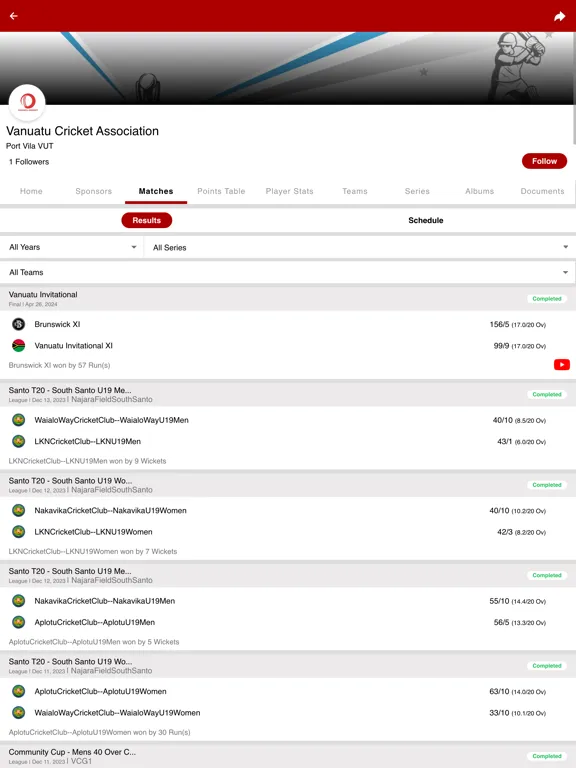Screen dimensions: 576x768
Task: Tap the NakavikaU19Men team logo
Action: pyautogui.click(x=19, y=601)
